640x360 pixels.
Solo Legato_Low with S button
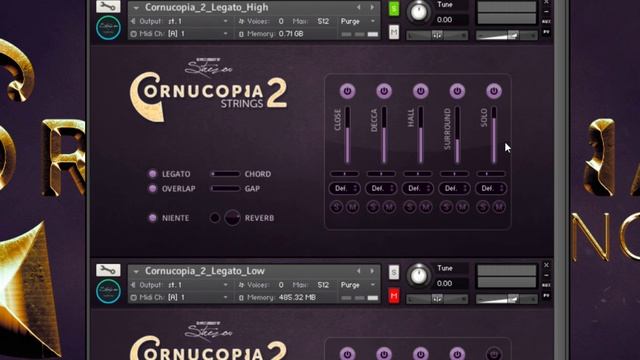click(394, 272)
